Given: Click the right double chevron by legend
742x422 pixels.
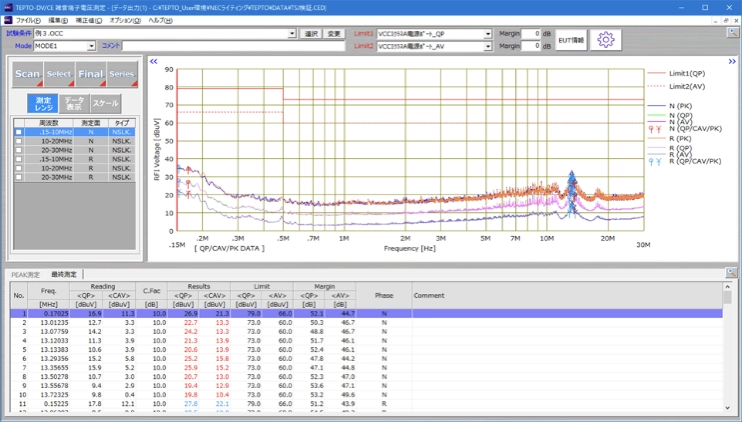Looking at the screenshot, I should pos(732,62).
